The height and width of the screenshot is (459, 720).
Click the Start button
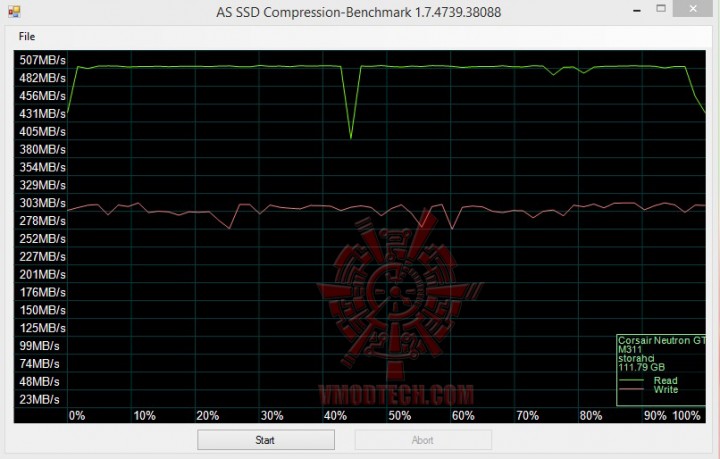point(266,440)
